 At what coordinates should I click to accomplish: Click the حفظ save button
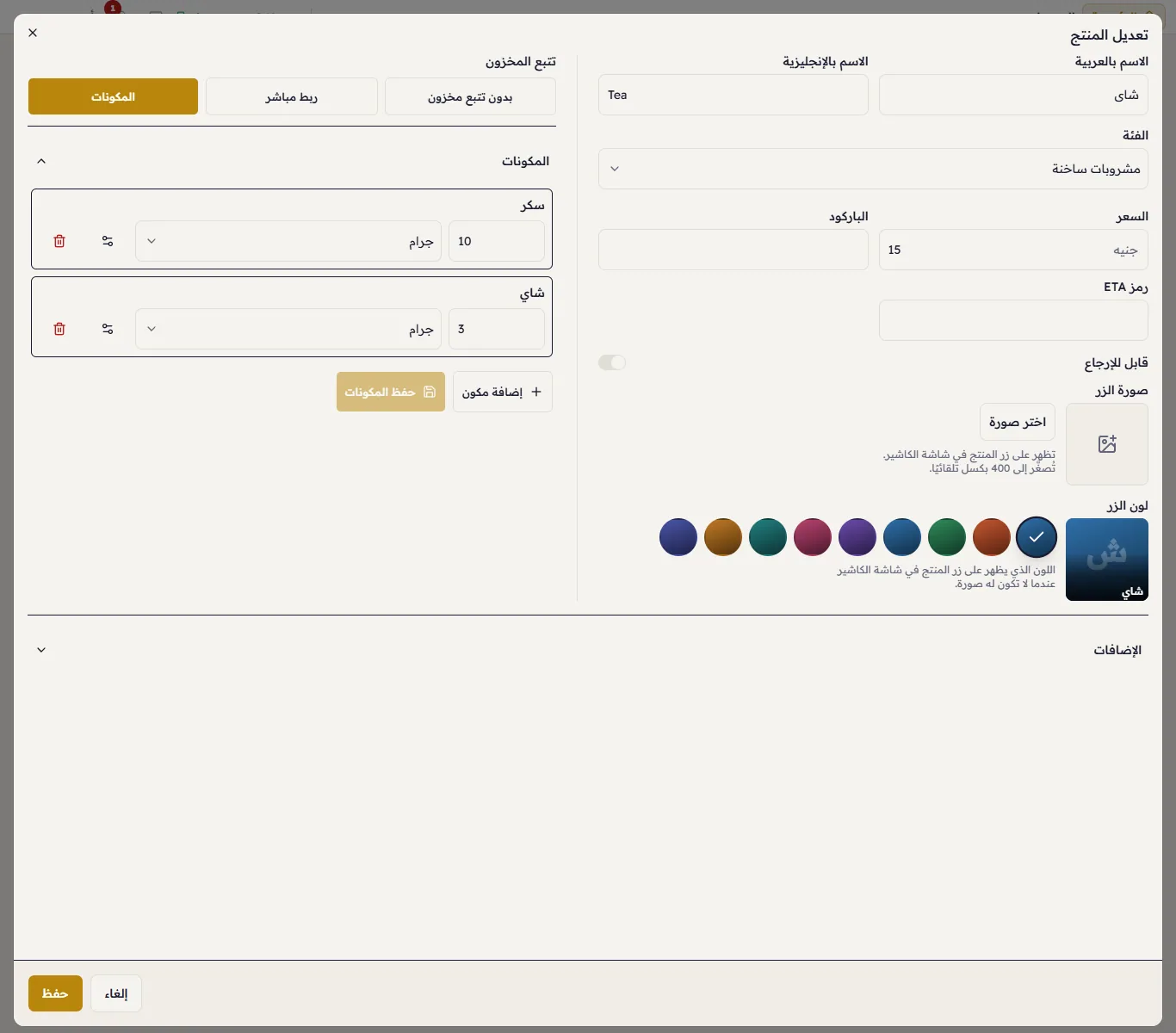tap(55, 993)
